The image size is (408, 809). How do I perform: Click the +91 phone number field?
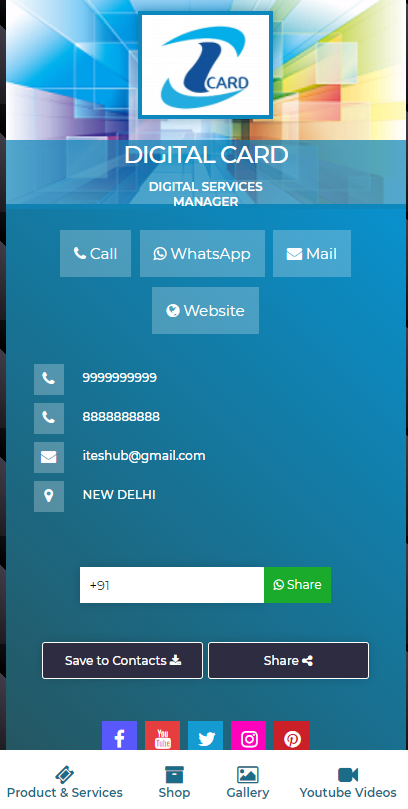(172, 585)
